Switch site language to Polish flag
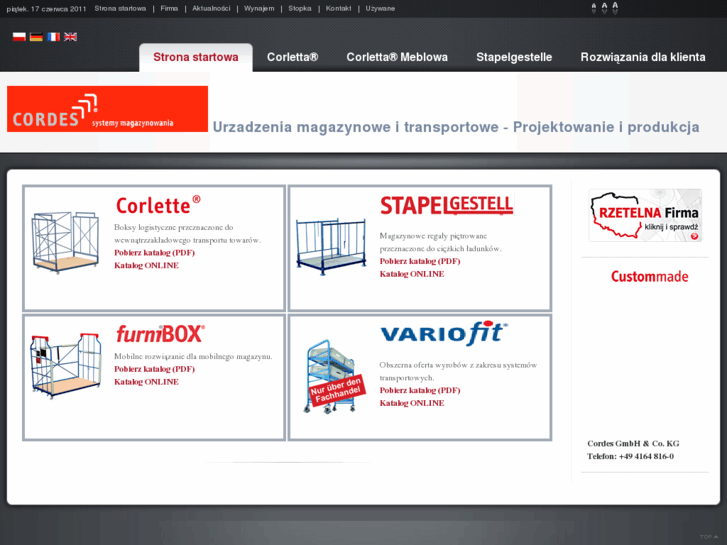The width and height of the screenshot is (727, 545). click(19, 37)
